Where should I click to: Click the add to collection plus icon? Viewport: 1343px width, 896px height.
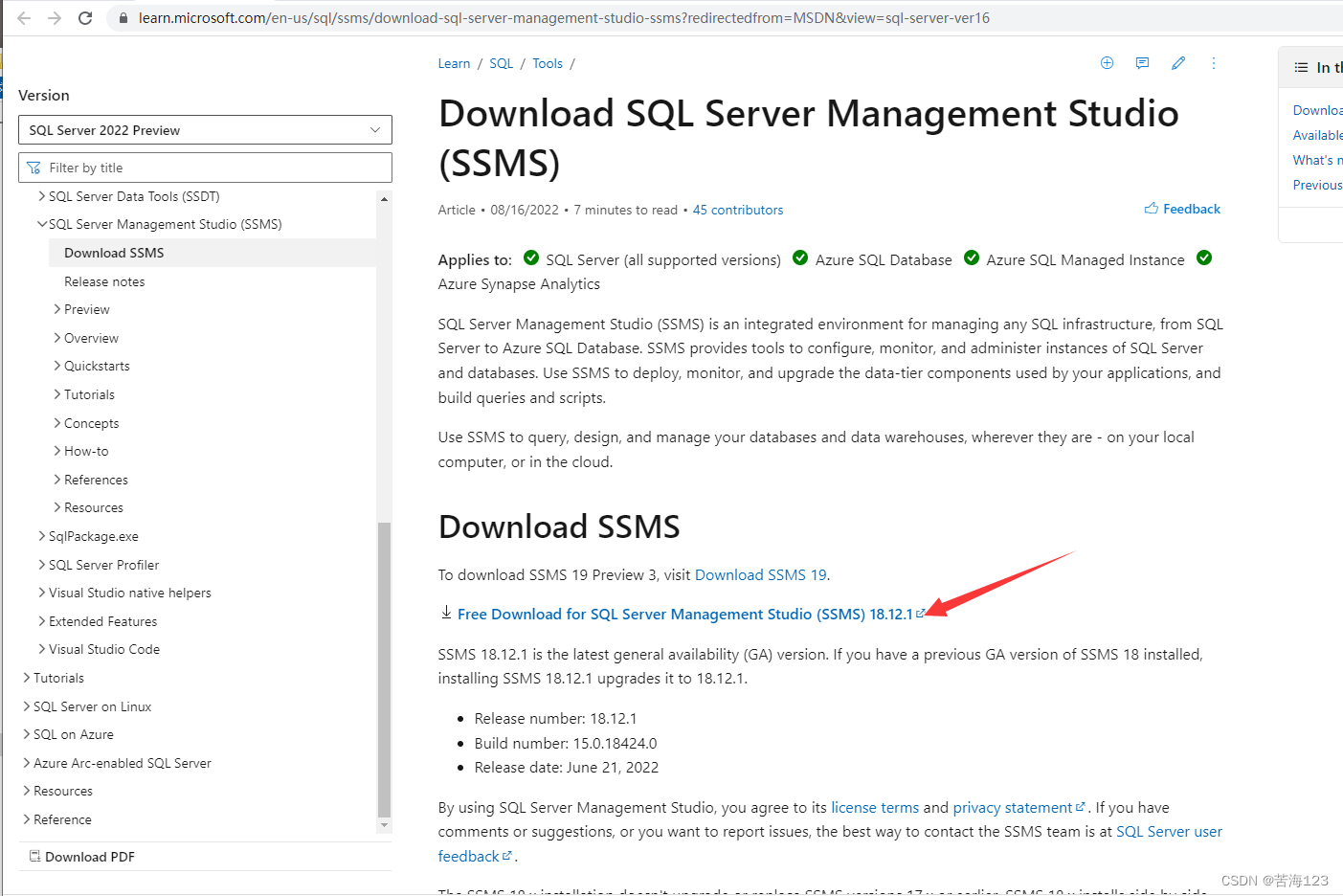coord(1107,63)
